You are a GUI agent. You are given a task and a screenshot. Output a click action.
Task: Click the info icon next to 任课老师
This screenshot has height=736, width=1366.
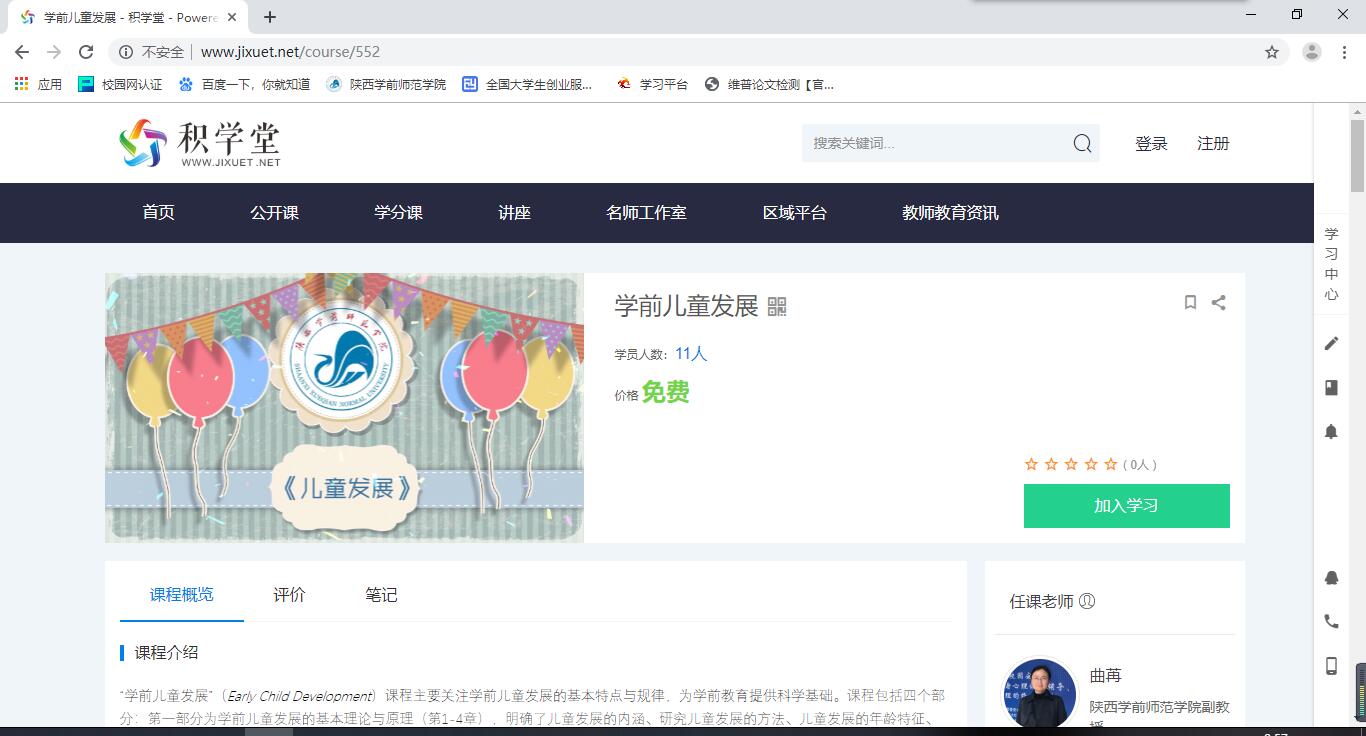coord(1087,601)
